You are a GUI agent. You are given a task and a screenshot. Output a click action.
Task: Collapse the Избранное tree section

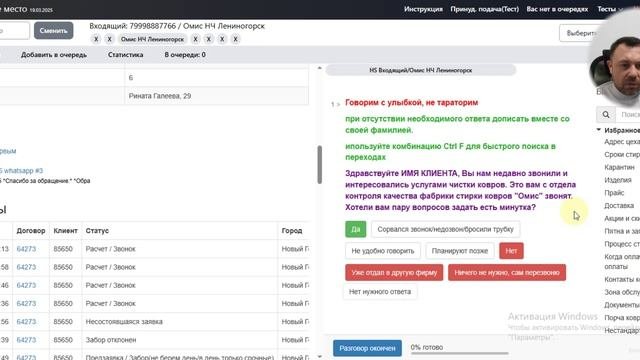click(599, 130)
